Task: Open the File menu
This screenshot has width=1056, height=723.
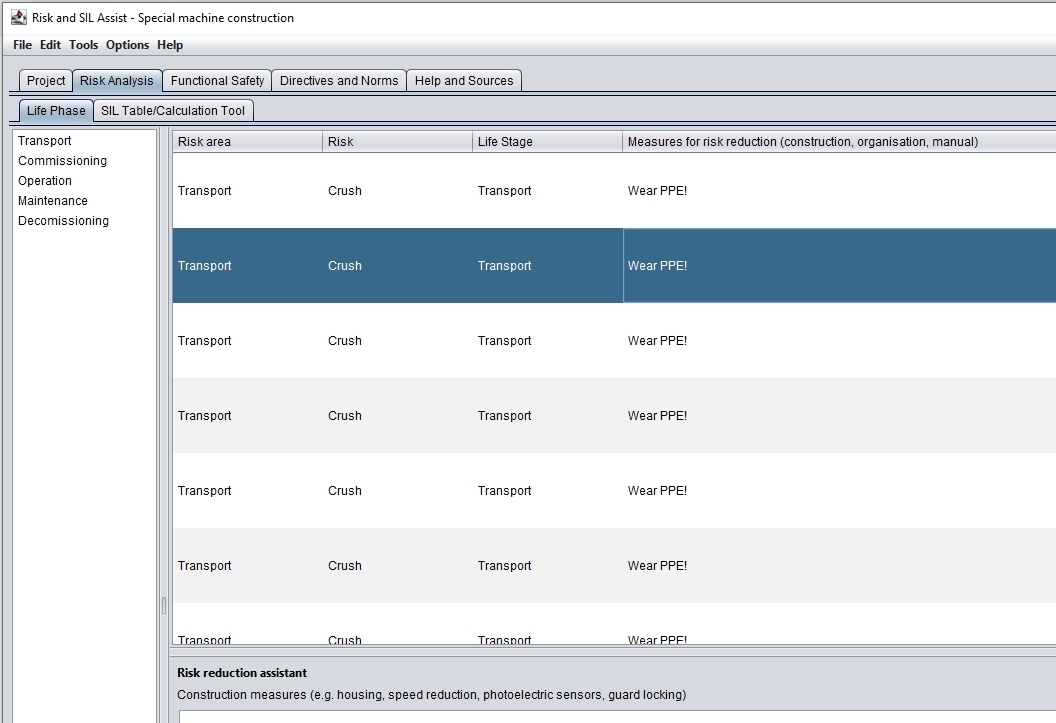Action: coord(22,45)
